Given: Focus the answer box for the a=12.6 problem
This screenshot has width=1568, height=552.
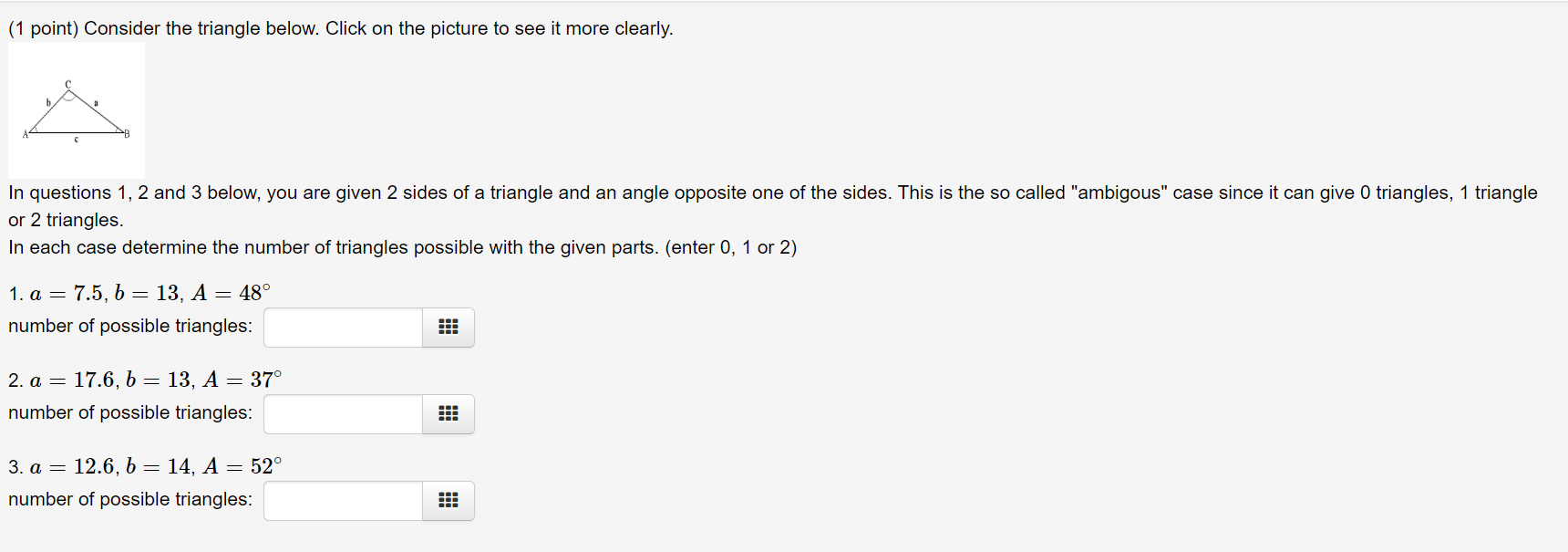Looking at the screenshot, I should (342, 500).
